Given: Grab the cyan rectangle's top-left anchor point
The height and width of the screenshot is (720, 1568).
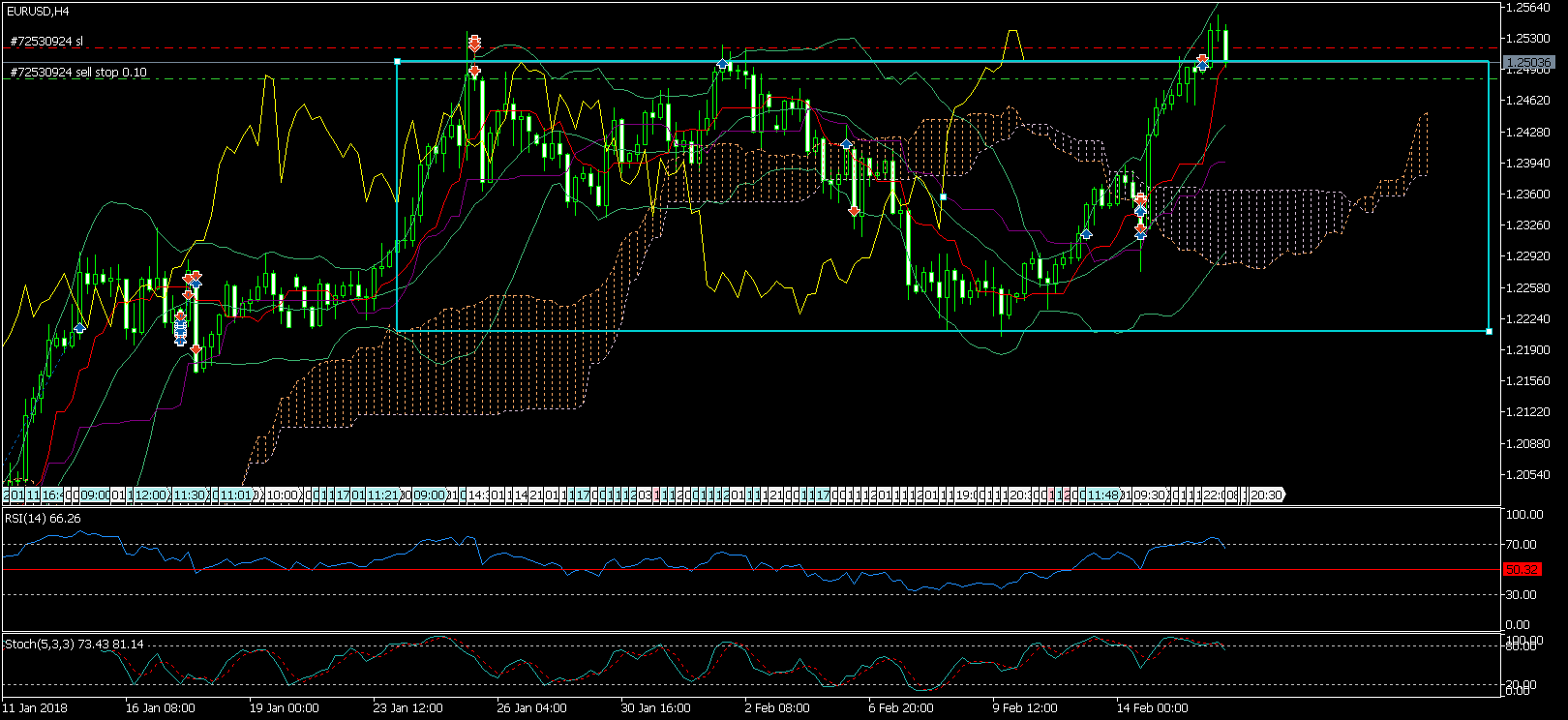Looking at the screenshot, I should pos(398,62).
